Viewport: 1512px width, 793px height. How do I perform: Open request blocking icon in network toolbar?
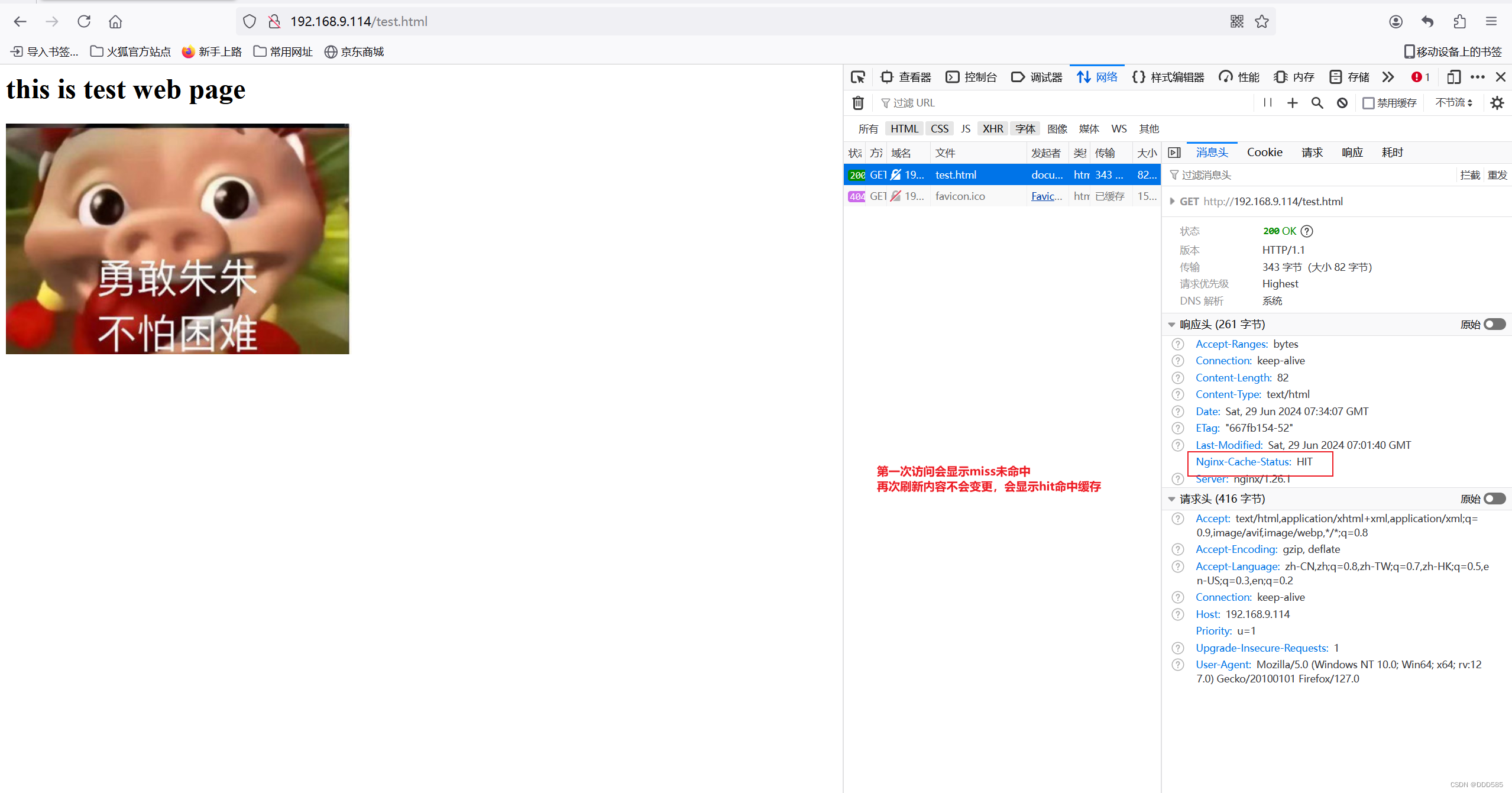click(x=1342, y=103)
